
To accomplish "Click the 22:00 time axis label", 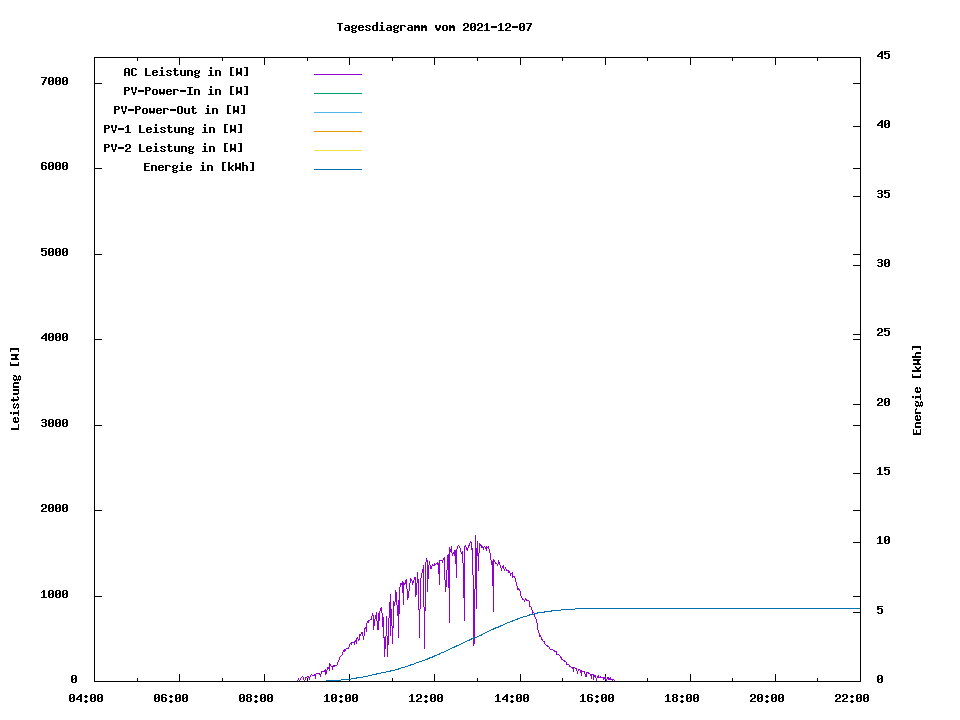I will [x=851, y=698].
